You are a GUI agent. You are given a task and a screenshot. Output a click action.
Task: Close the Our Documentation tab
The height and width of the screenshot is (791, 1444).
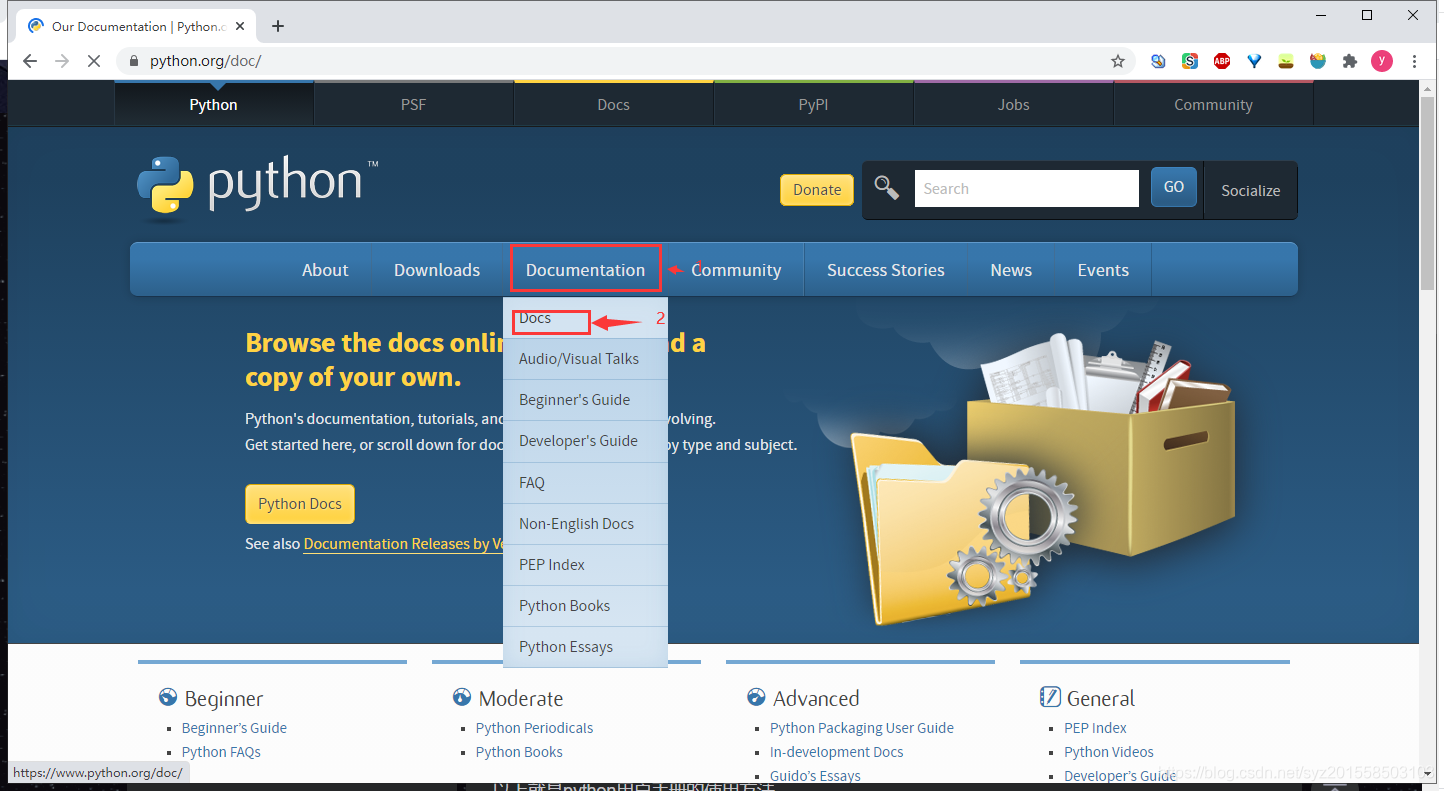point(241,26)
